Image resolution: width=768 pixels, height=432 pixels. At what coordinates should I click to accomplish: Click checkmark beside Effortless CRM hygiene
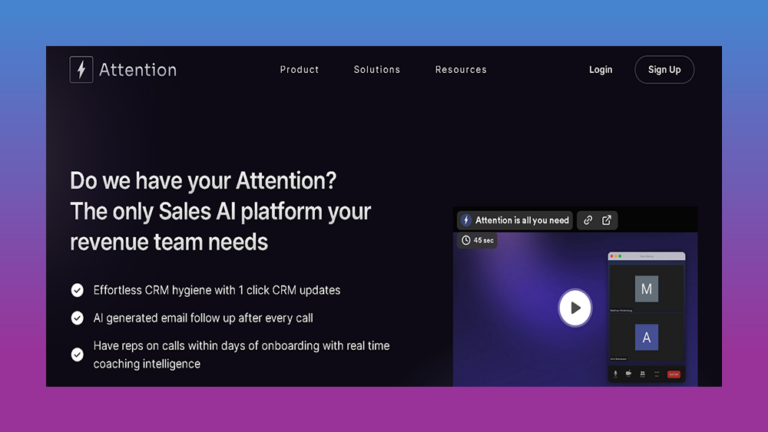point(77,290)
